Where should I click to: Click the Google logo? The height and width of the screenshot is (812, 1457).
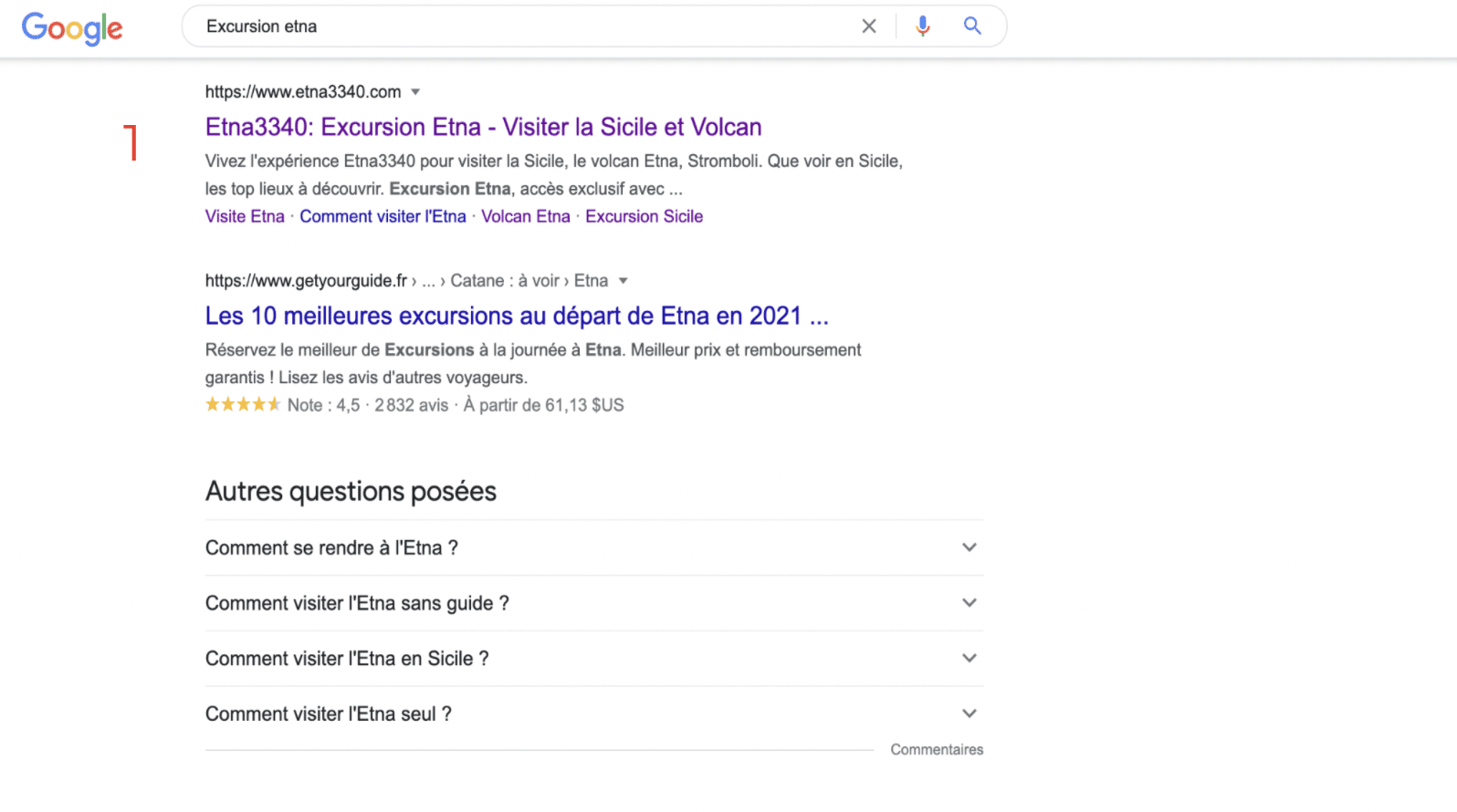click(x=72, y=28)
